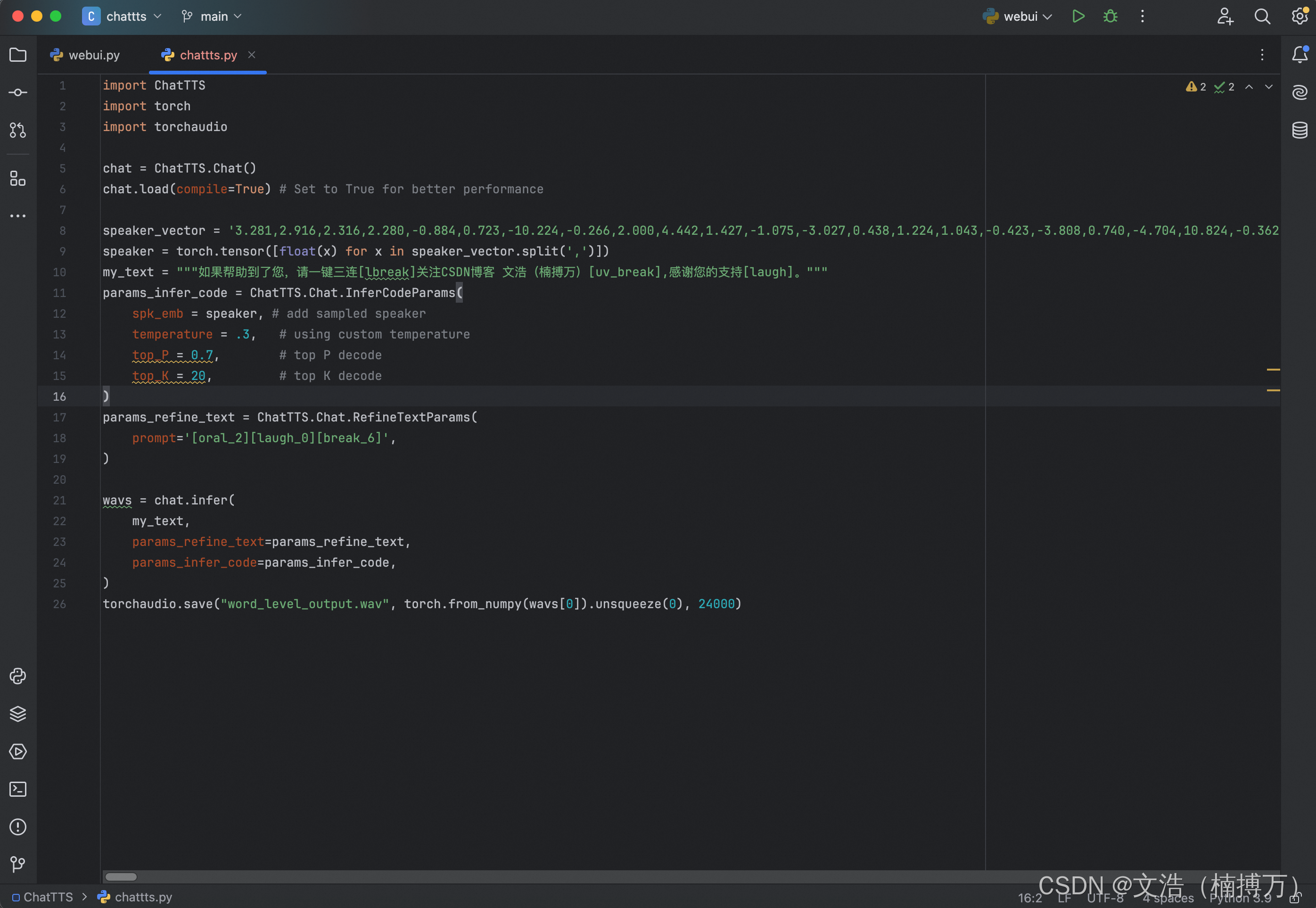Click line number 21 in gutter
This screenshot has width=1316, height=908.
click(59, 500)
